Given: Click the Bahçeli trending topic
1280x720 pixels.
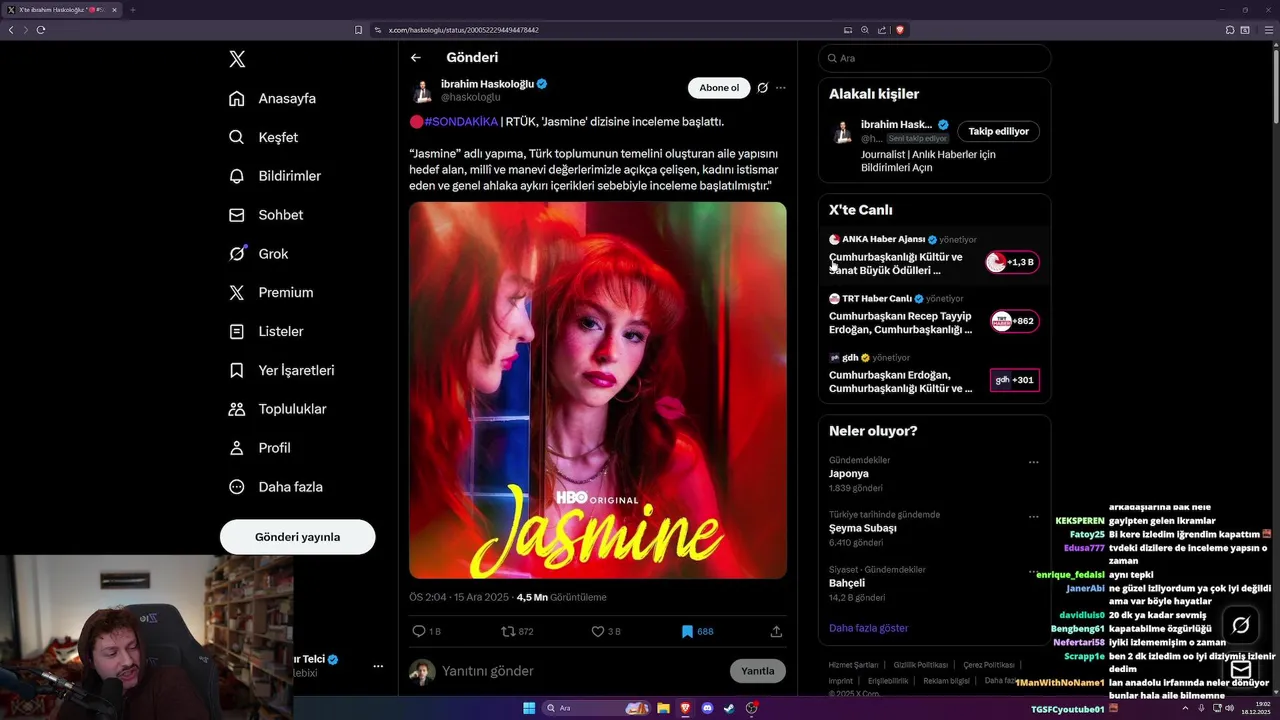Looking at the screenshot, I should [x=847, y=583].
